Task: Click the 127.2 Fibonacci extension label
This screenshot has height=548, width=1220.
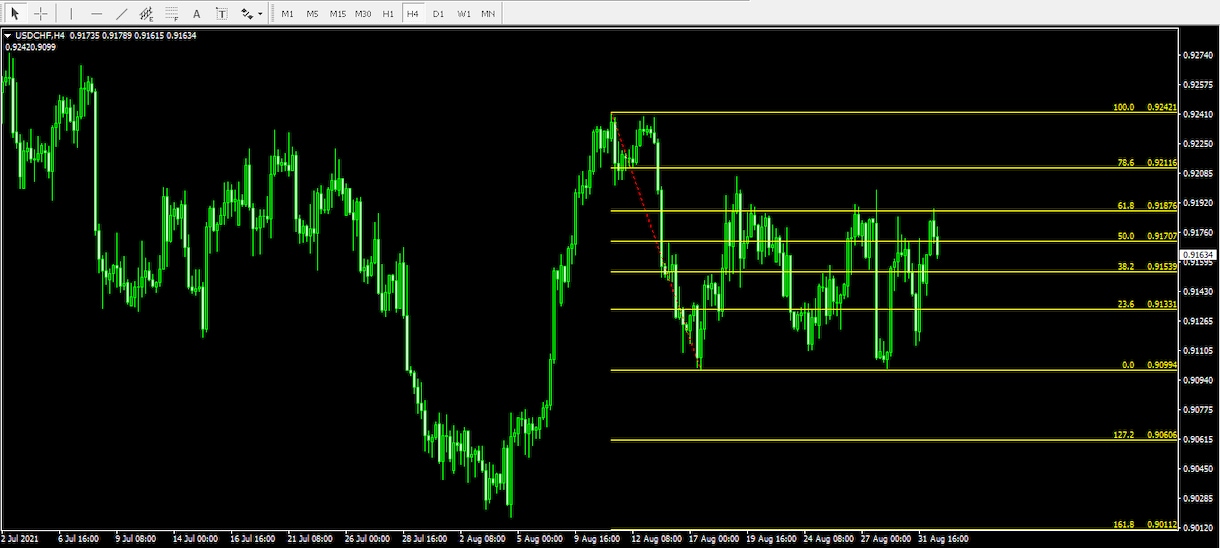Action: pyautogui.click(x=1124, y=435)
